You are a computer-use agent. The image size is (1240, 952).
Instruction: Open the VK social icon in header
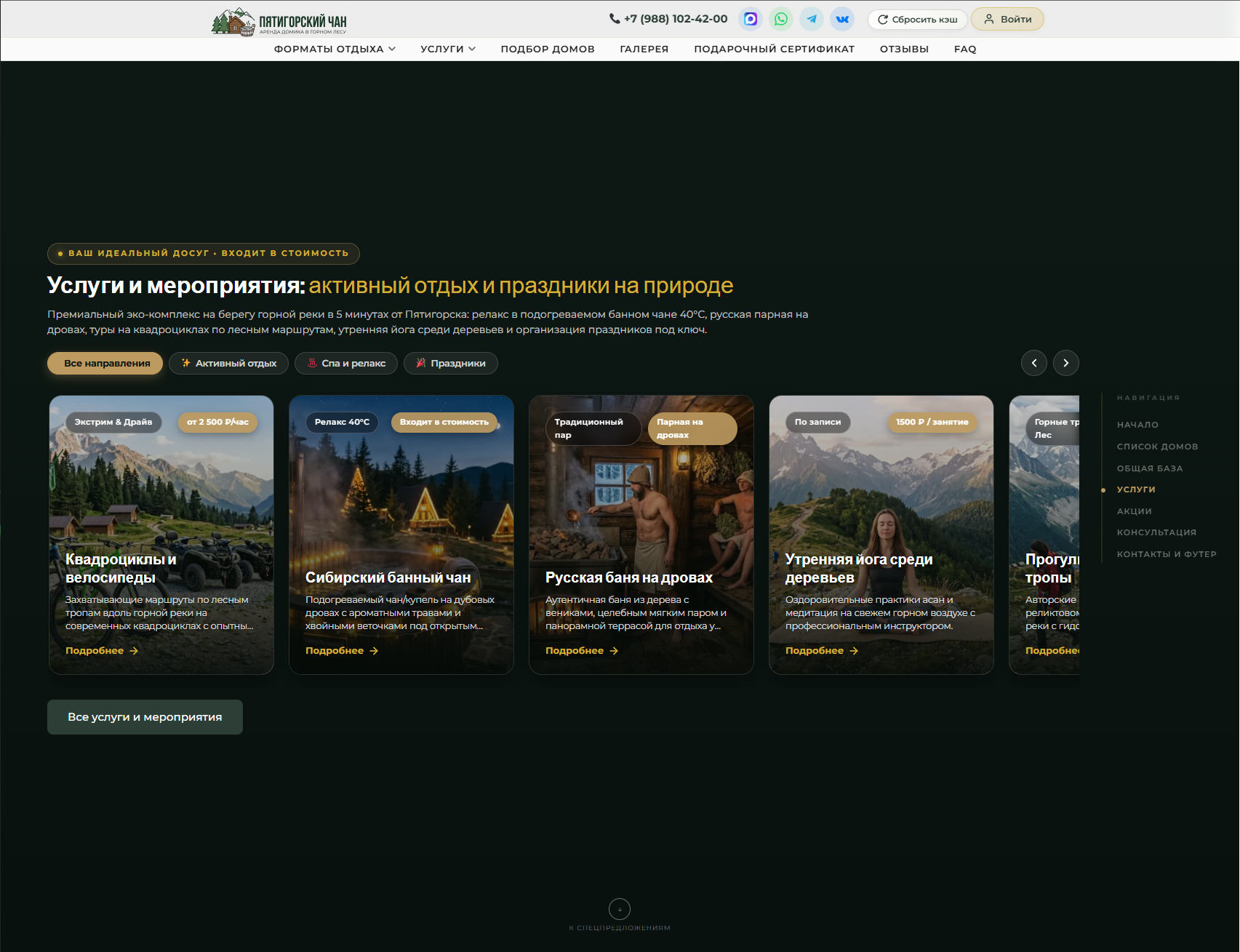click(x=842, y=19)
